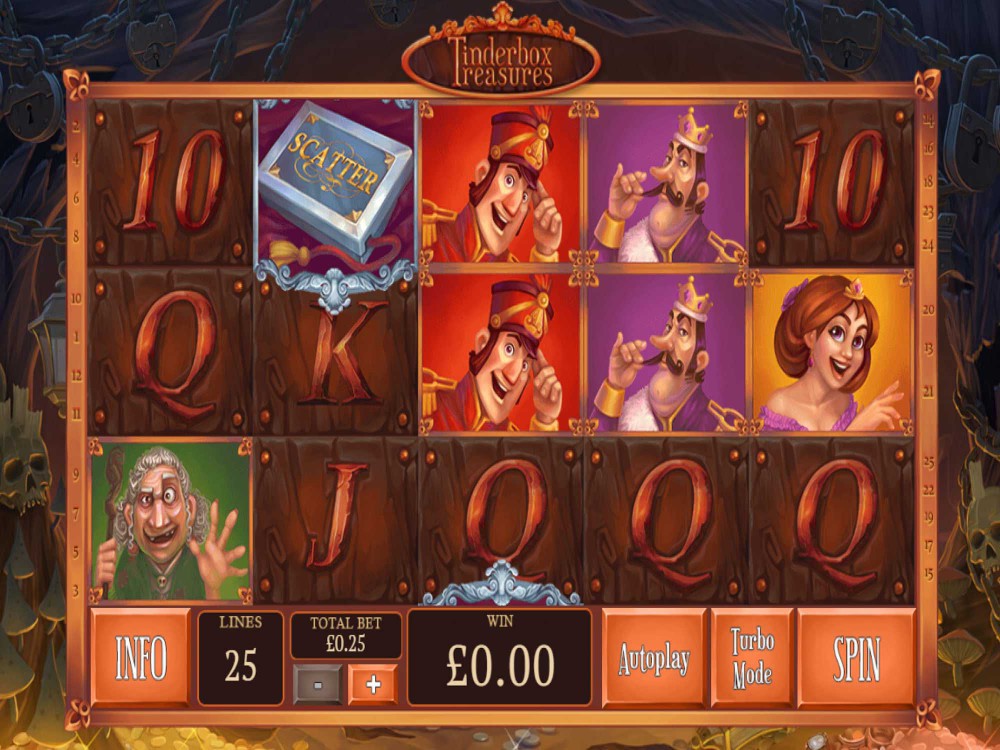This screenshot has height=750, width=1000.
Task: Click the K card symbol
Action: coord(335,351)
